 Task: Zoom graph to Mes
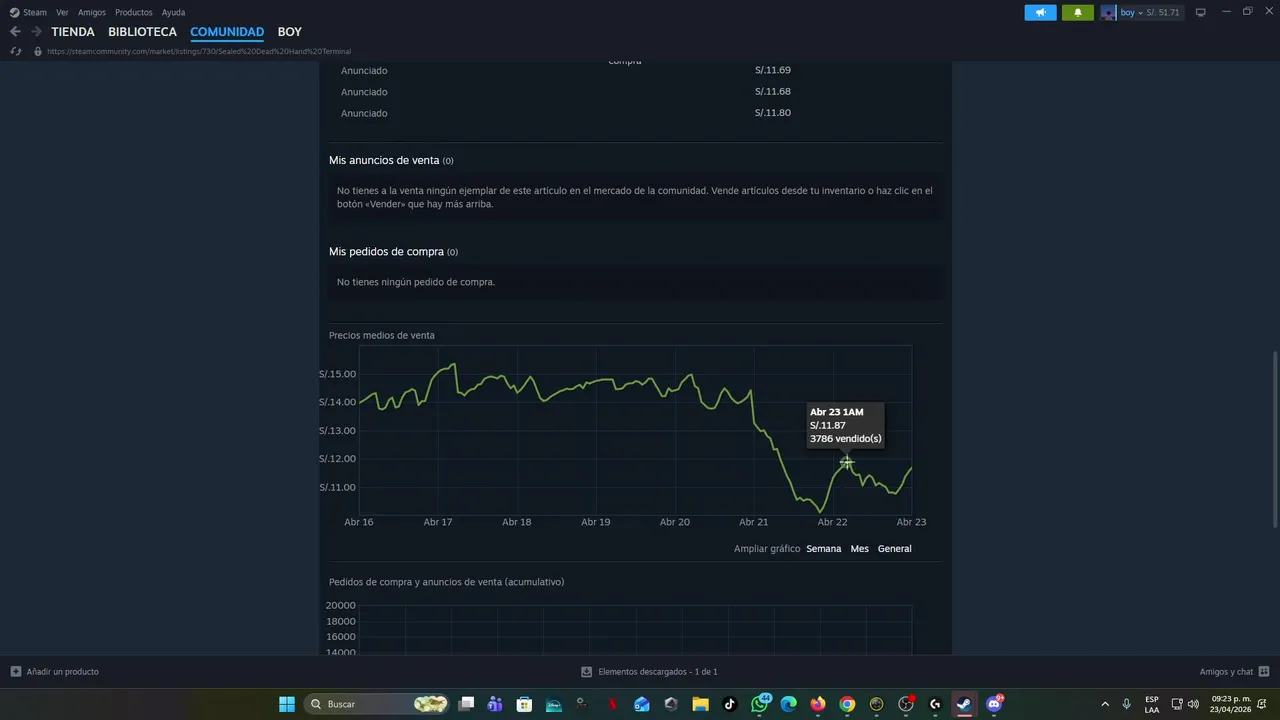[x=860, y=549]
